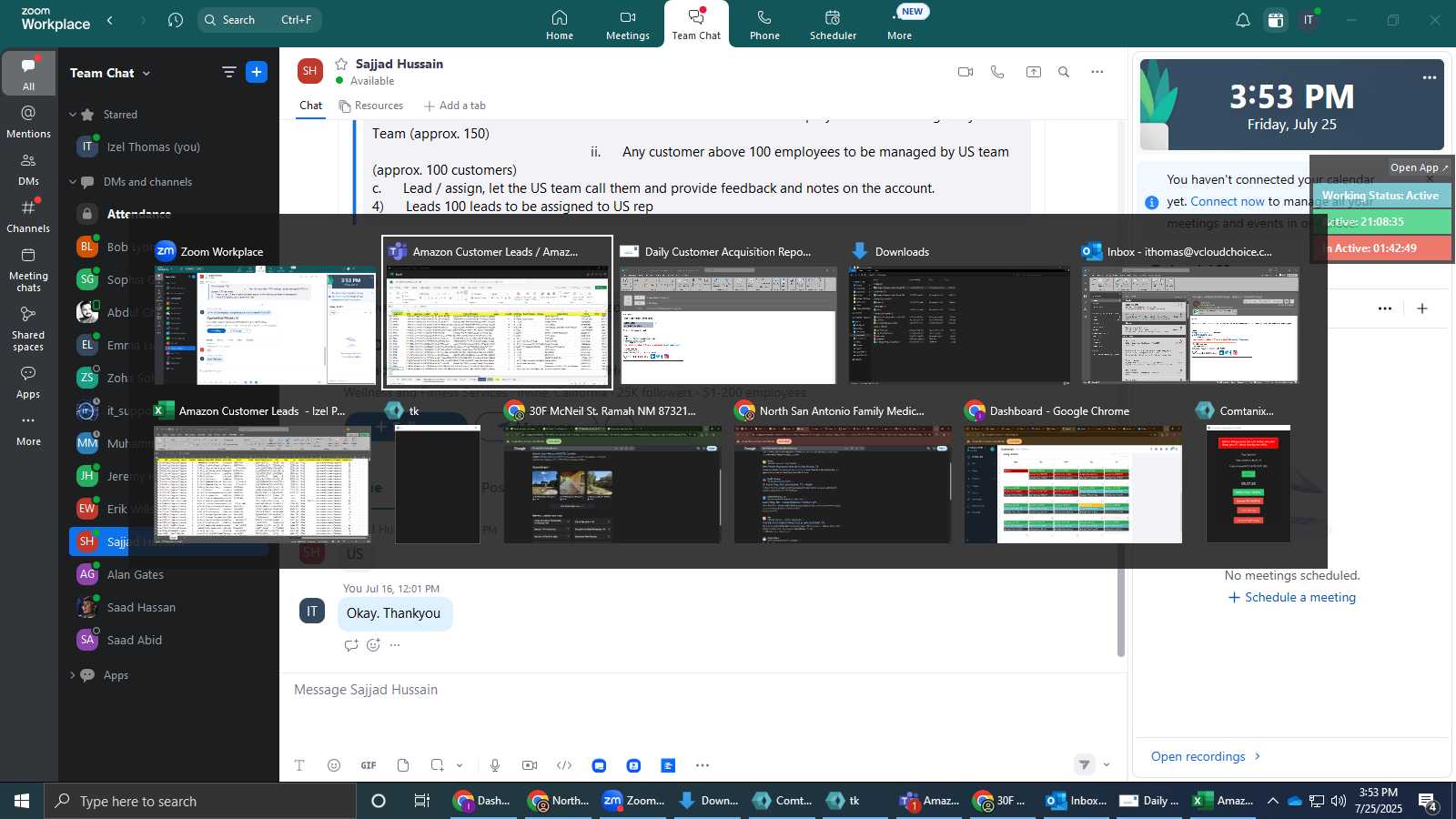
Task: Open the Phone tab
Action: click(764, 25)
